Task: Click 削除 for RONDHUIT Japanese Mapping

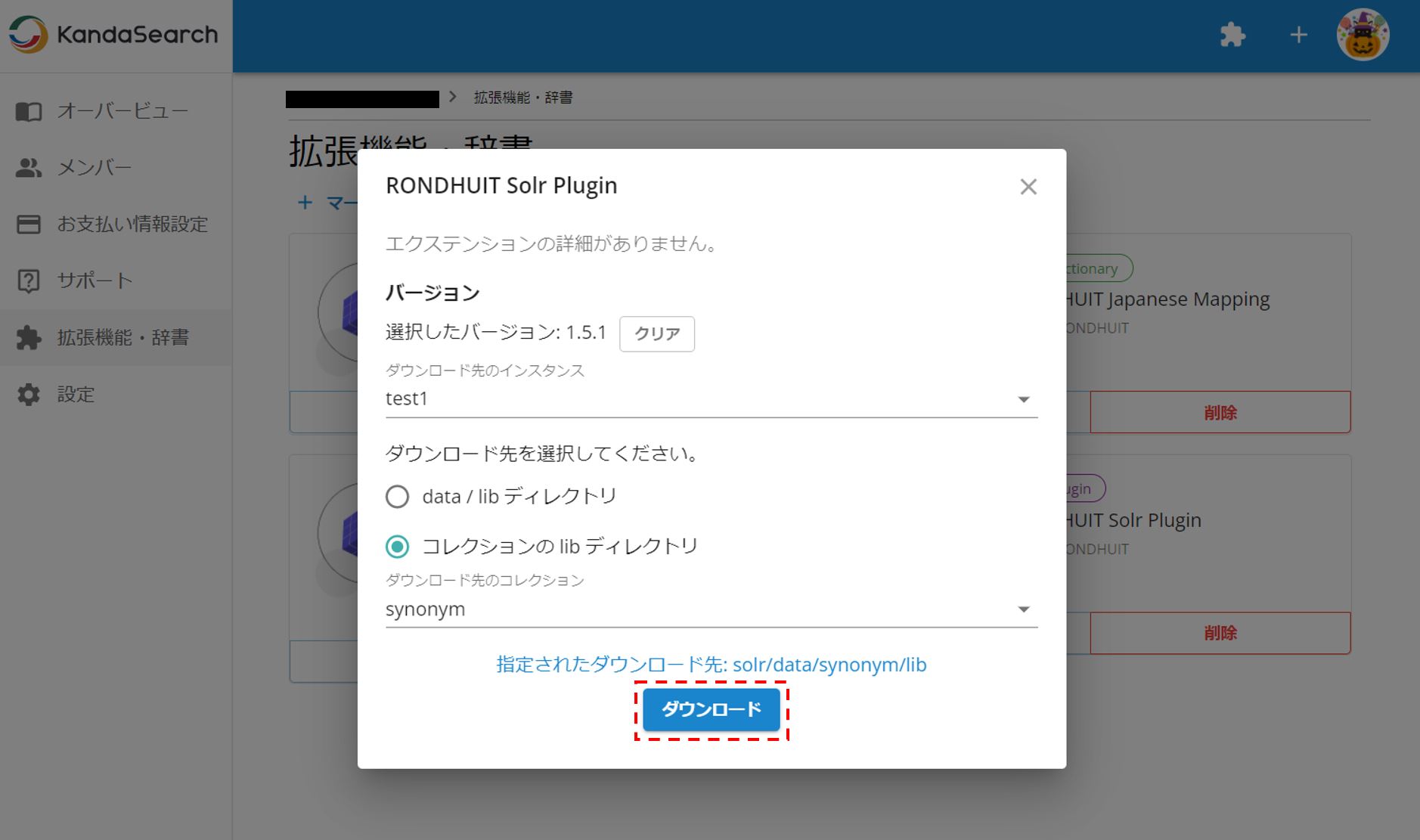Action: point(1220,412)
